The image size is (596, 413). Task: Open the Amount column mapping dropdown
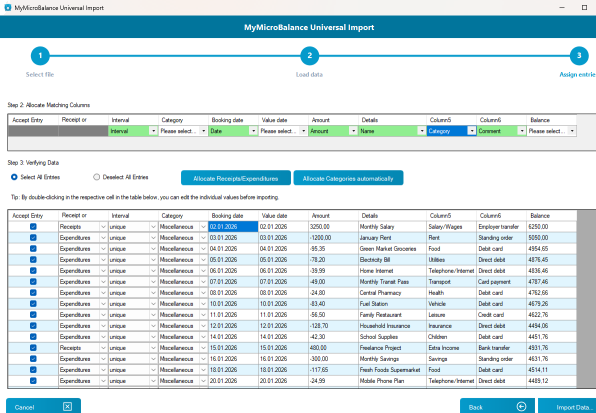pyautogui.click(x=353, y=131)
